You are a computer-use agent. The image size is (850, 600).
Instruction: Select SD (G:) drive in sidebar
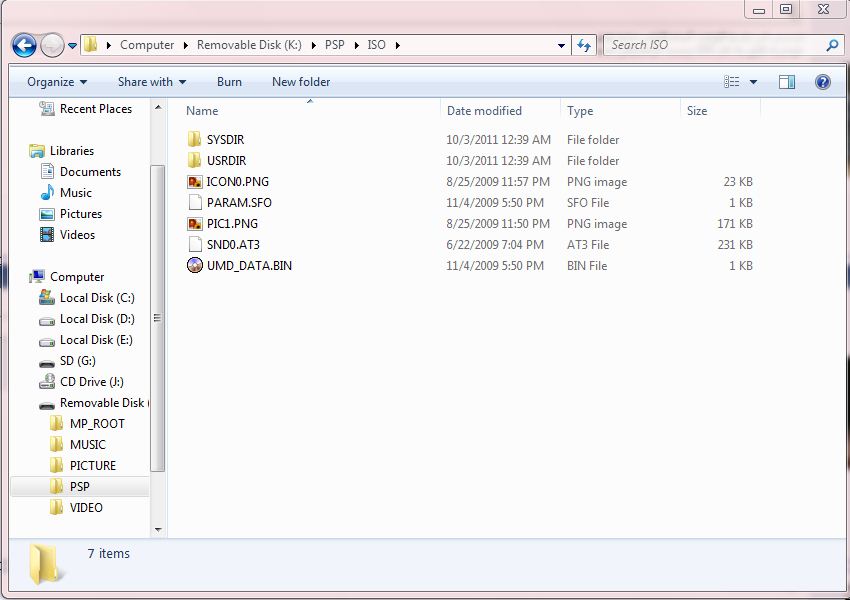click(x=68, y=361)
